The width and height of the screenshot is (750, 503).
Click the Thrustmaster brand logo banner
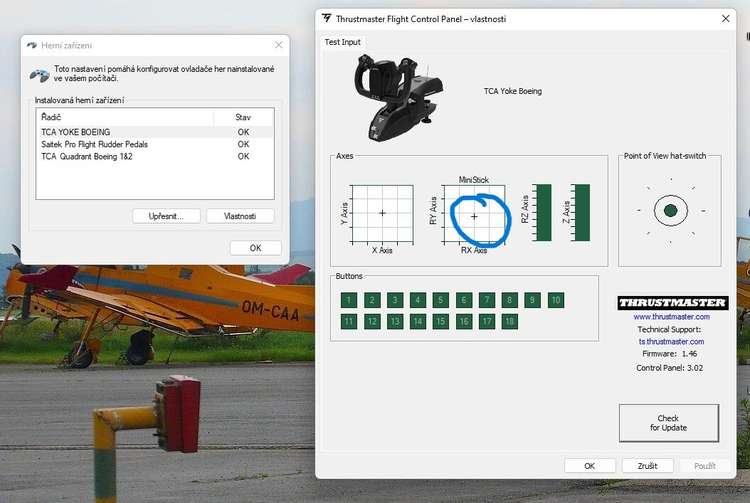pos(673,303)
